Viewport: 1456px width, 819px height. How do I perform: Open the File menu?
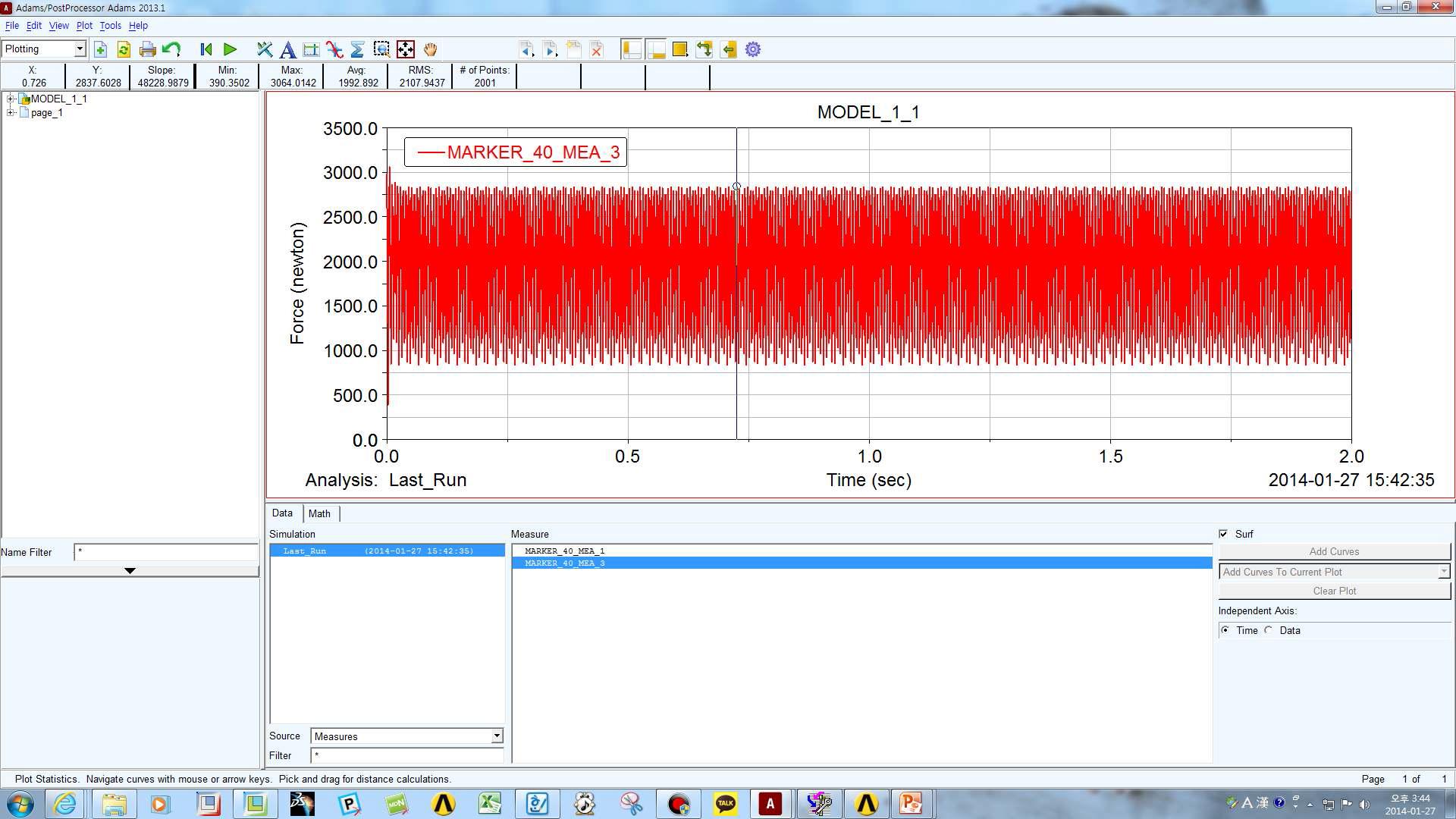tap(12, 25)
